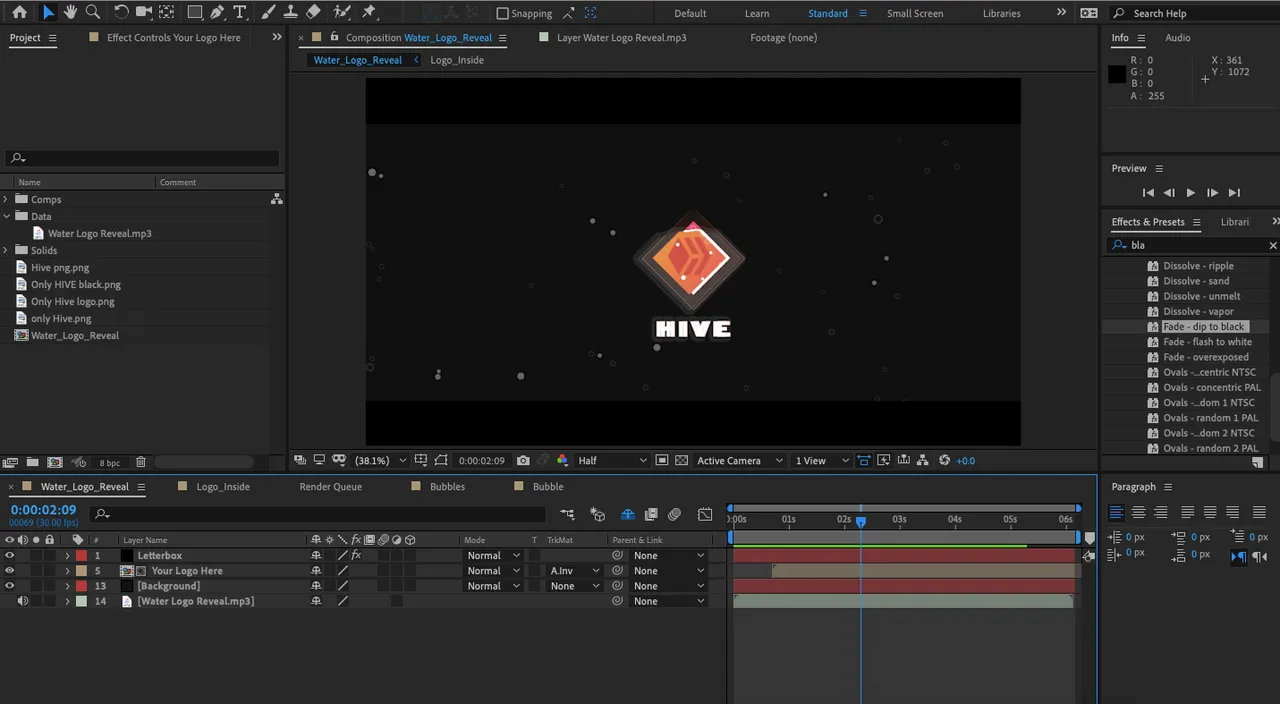Hide the [Background] layer

point(10,586)
